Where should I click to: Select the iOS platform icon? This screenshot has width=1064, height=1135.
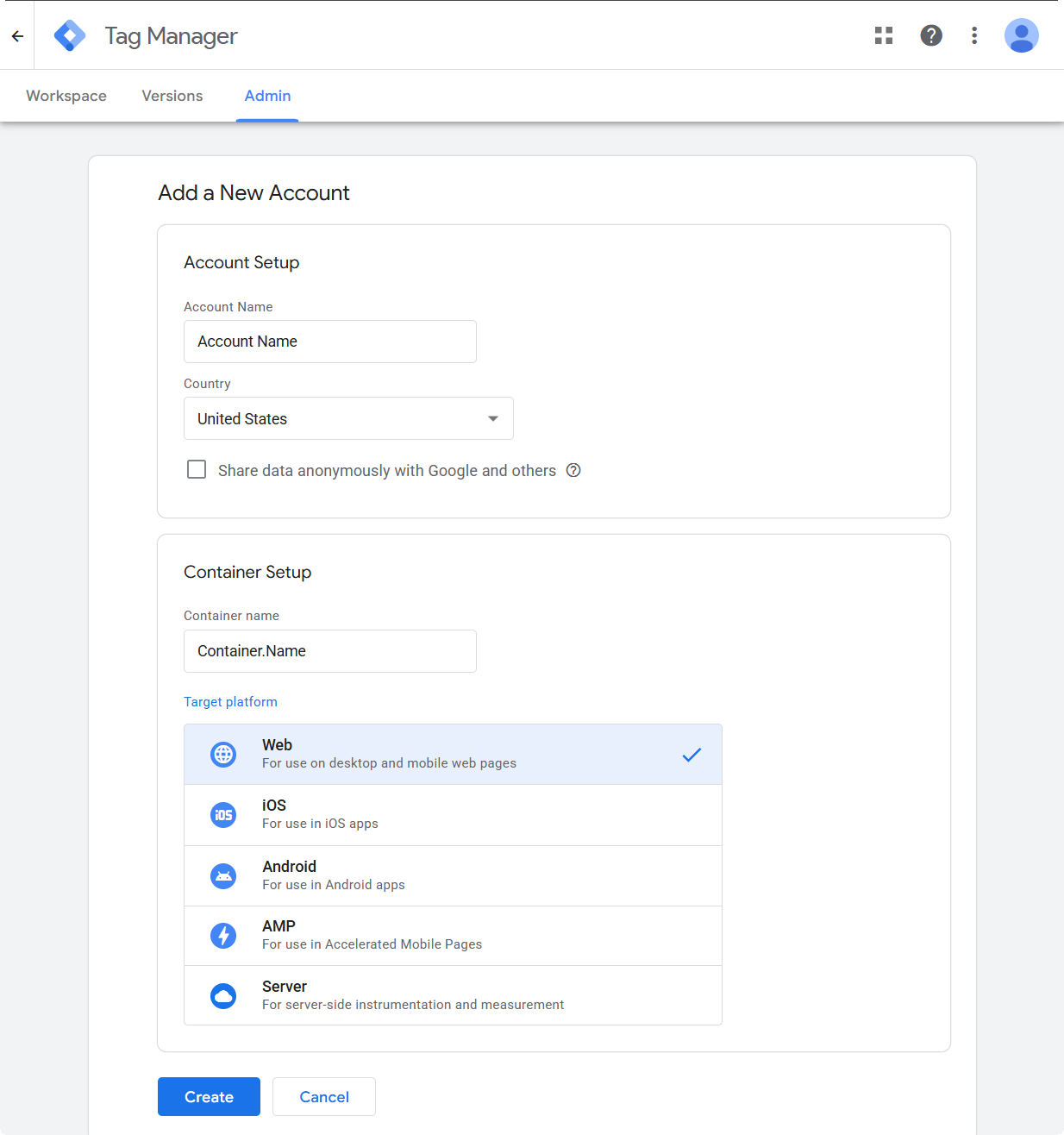pyautogui.click(x=223, y=815)
